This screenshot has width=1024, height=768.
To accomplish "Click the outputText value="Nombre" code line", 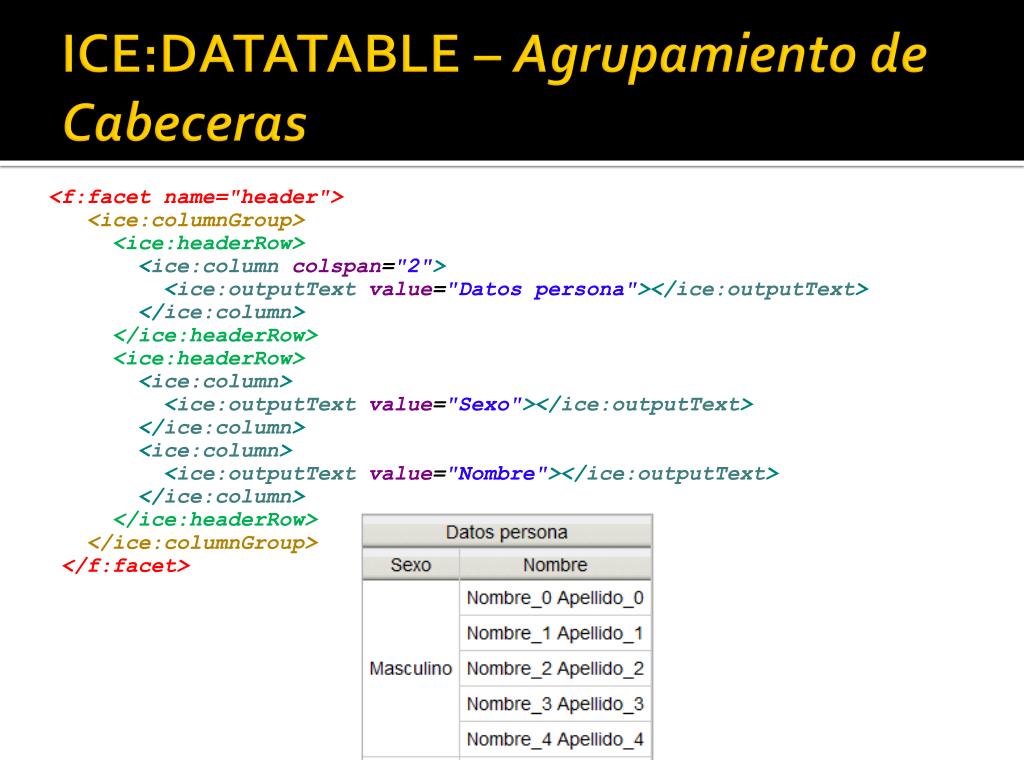I will coord(472,473).
